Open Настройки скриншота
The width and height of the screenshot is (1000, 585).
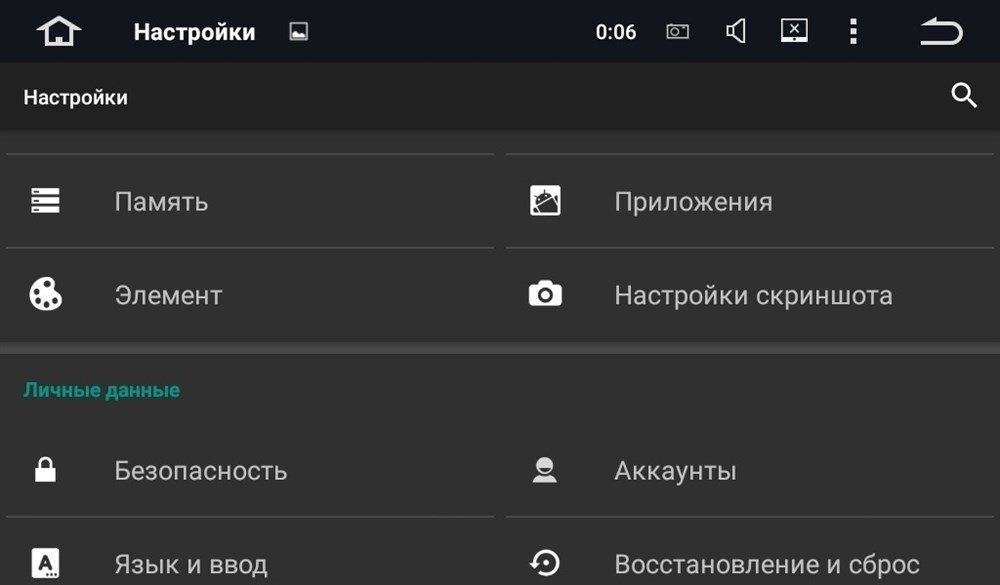(x=753, y=296)
